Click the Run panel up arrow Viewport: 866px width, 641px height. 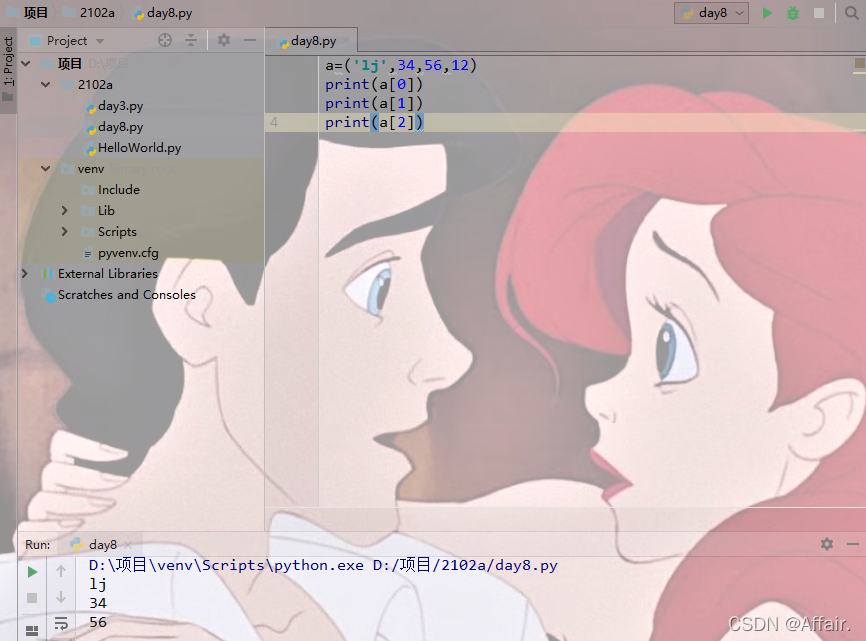[61, 571]
